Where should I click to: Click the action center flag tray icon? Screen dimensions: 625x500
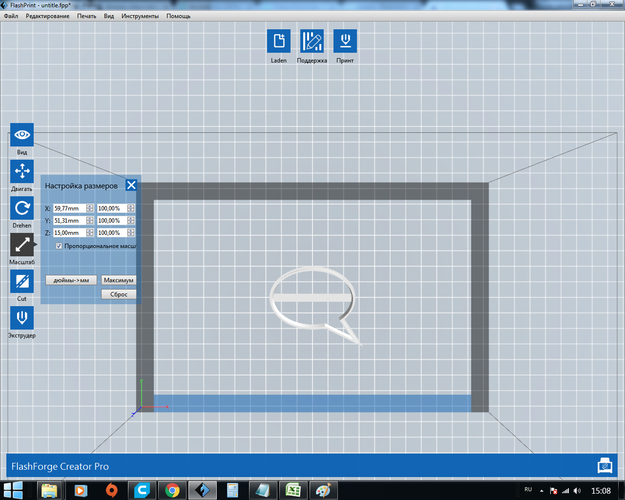[x=553, y=491]
